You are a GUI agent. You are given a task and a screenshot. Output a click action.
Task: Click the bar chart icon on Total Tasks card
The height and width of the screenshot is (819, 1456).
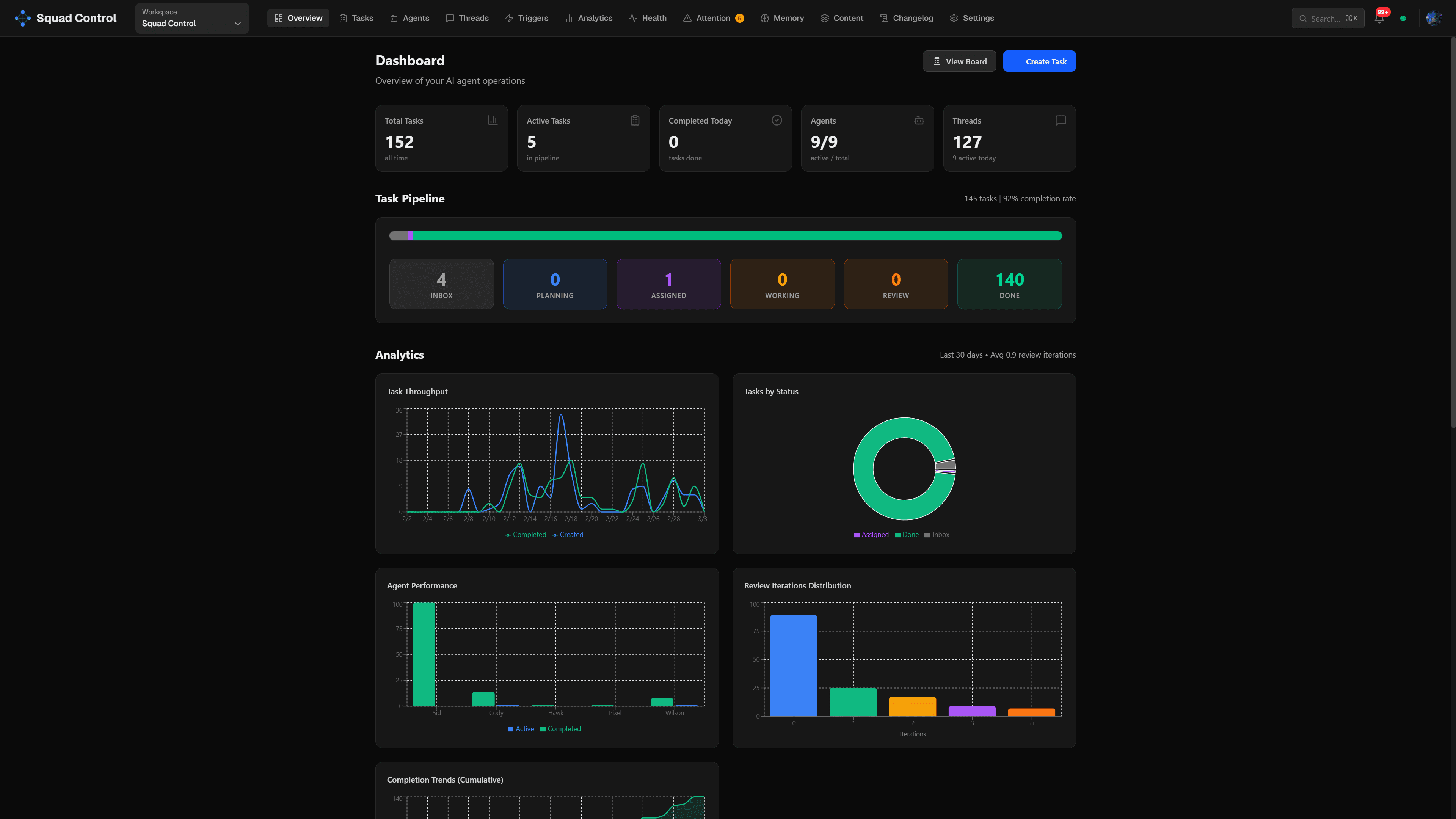(x=492, y=121)
